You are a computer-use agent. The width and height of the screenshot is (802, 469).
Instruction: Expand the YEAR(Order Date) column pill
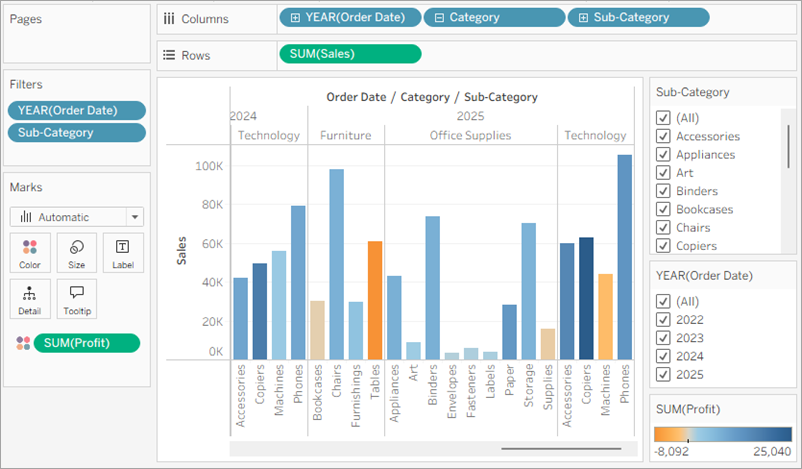point(295,18)
